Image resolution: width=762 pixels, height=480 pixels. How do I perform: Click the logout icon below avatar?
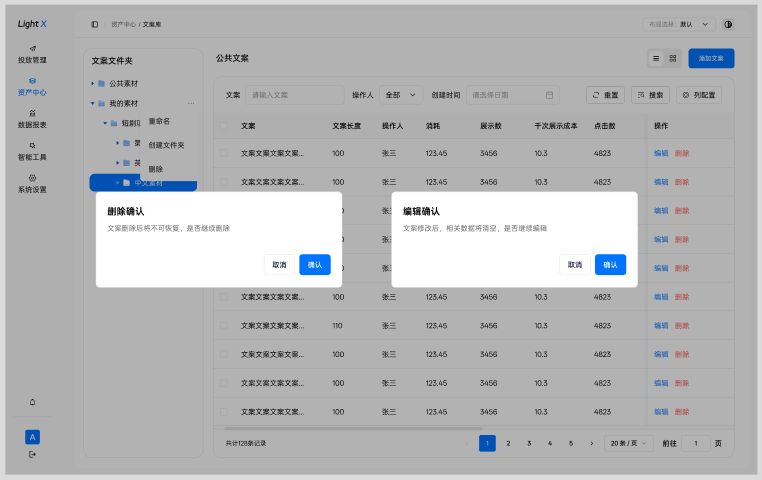click(x=32, y=454)
